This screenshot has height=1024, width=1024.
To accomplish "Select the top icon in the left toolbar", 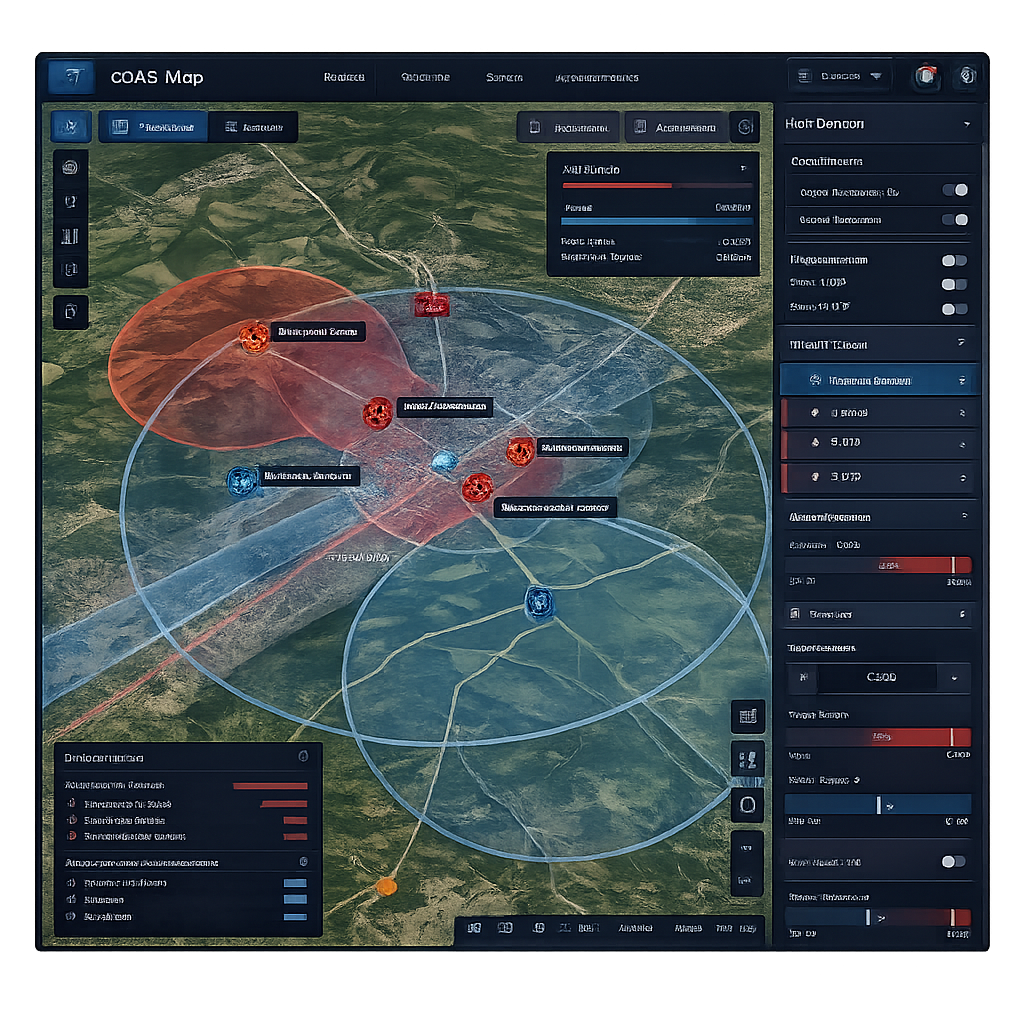I will pyautogui.click(x=70, y=167).
